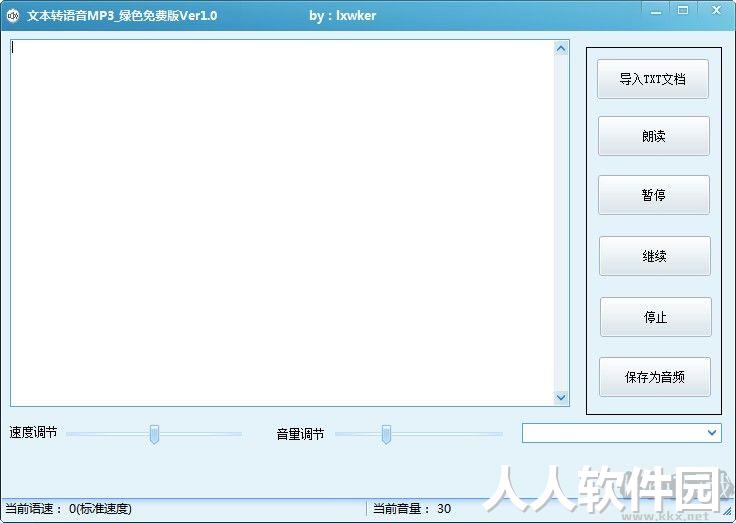Click the 当前语速 status bar entry
This screenshot has height=523, width=736.
69,509
